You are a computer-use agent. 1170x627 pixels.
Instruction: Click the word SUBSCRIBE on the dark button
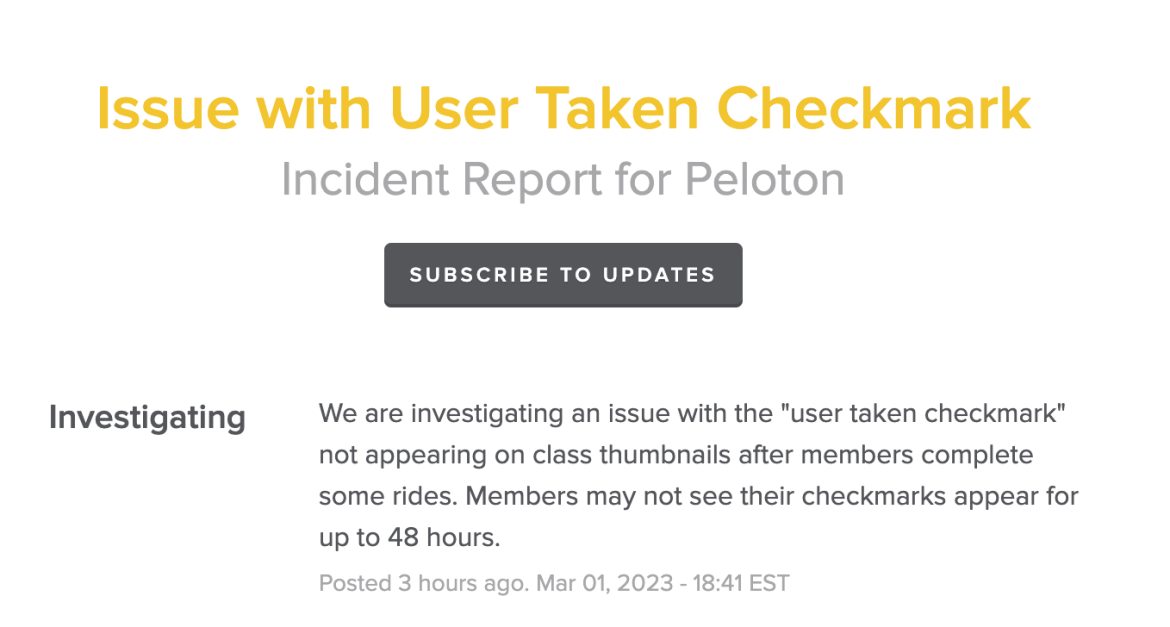(x=479, y=275)
